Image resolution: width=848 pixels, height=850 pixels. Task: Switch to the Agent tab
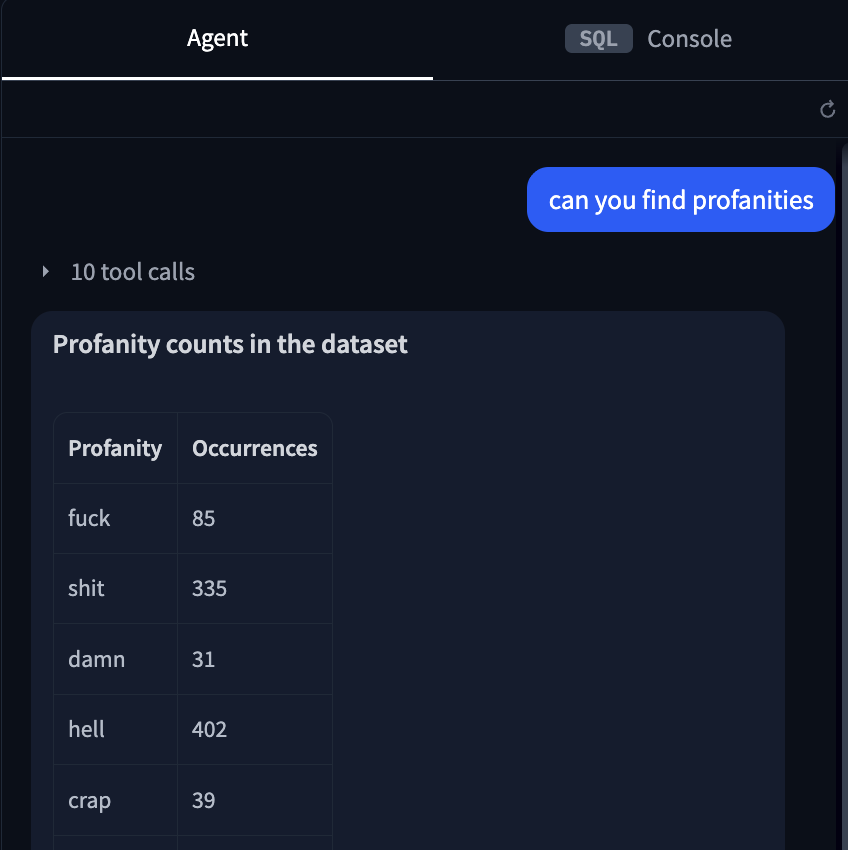pos(217,39)
